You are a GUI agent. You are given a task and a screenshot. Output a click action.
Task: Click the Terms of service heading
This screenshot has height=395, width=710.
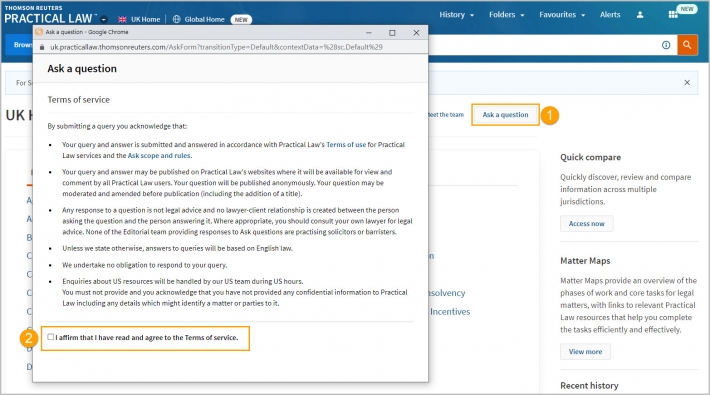click(x=78, y=100)
